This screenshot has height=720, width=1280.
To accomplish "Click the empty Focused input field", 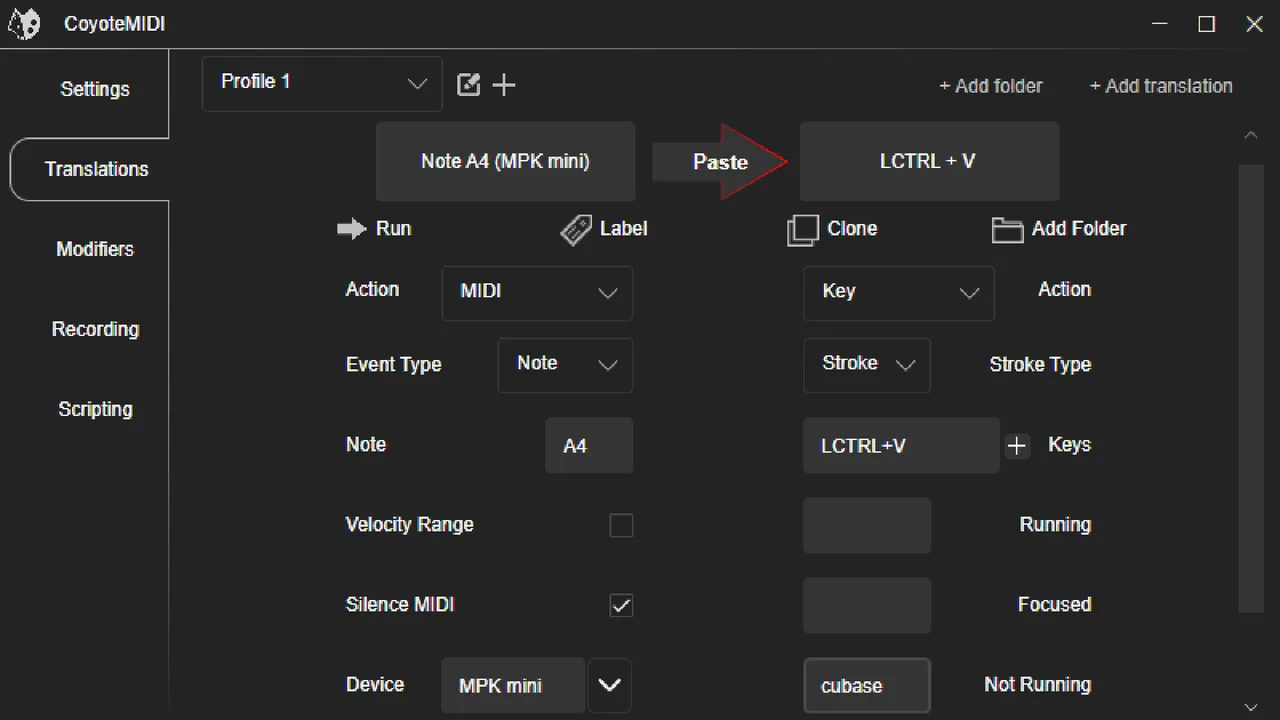I will click(867, 605).
